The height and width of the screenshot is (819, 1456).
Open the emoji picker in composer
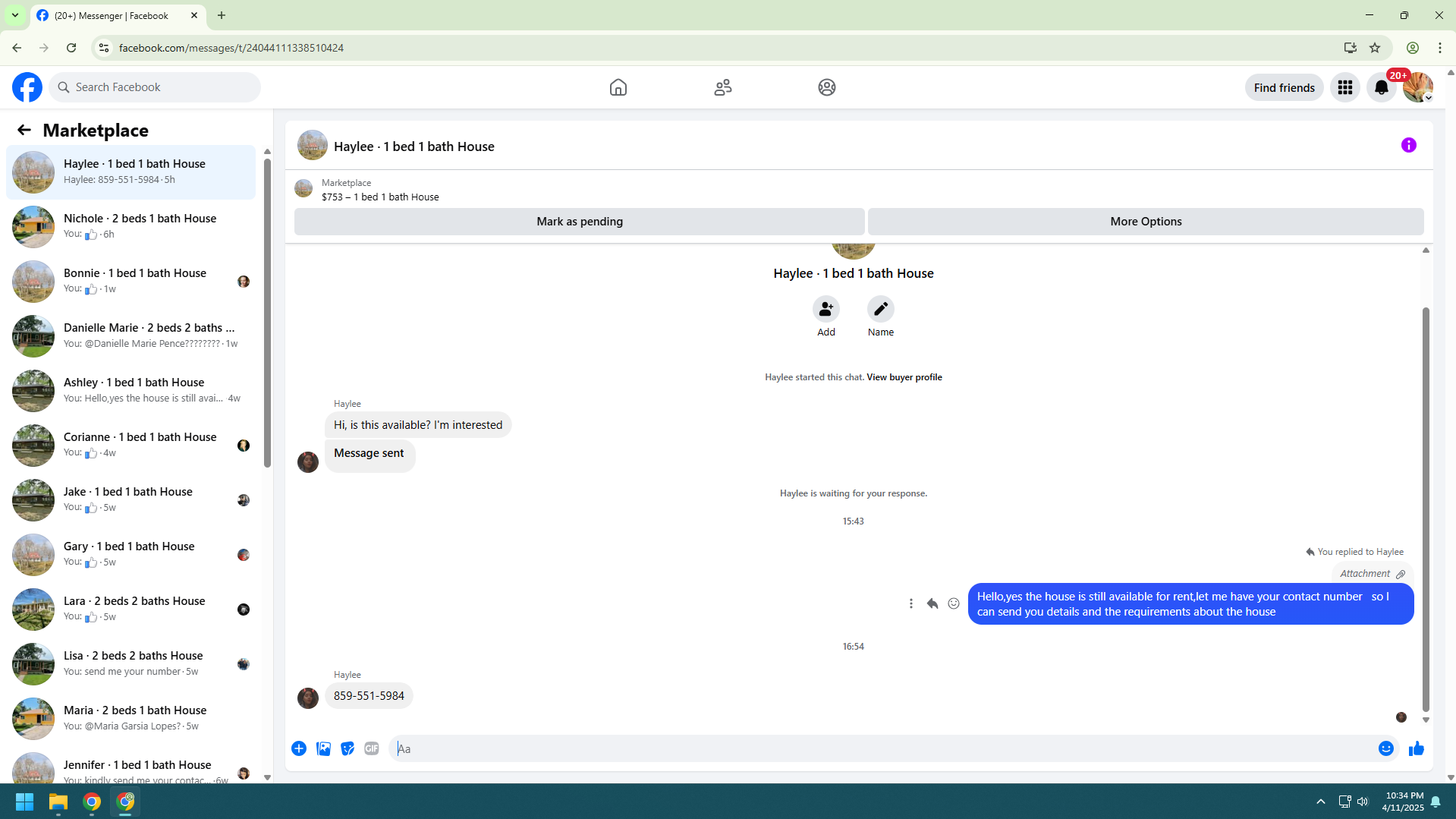pyautogui.click(x=1386, y=748)
